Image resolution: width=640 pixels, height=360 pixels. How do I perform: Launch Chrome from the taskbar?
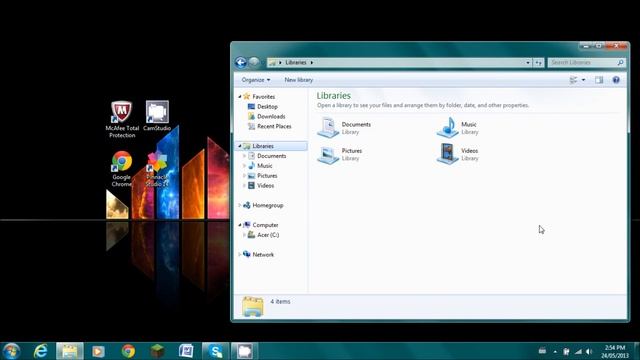coord(128,351)
